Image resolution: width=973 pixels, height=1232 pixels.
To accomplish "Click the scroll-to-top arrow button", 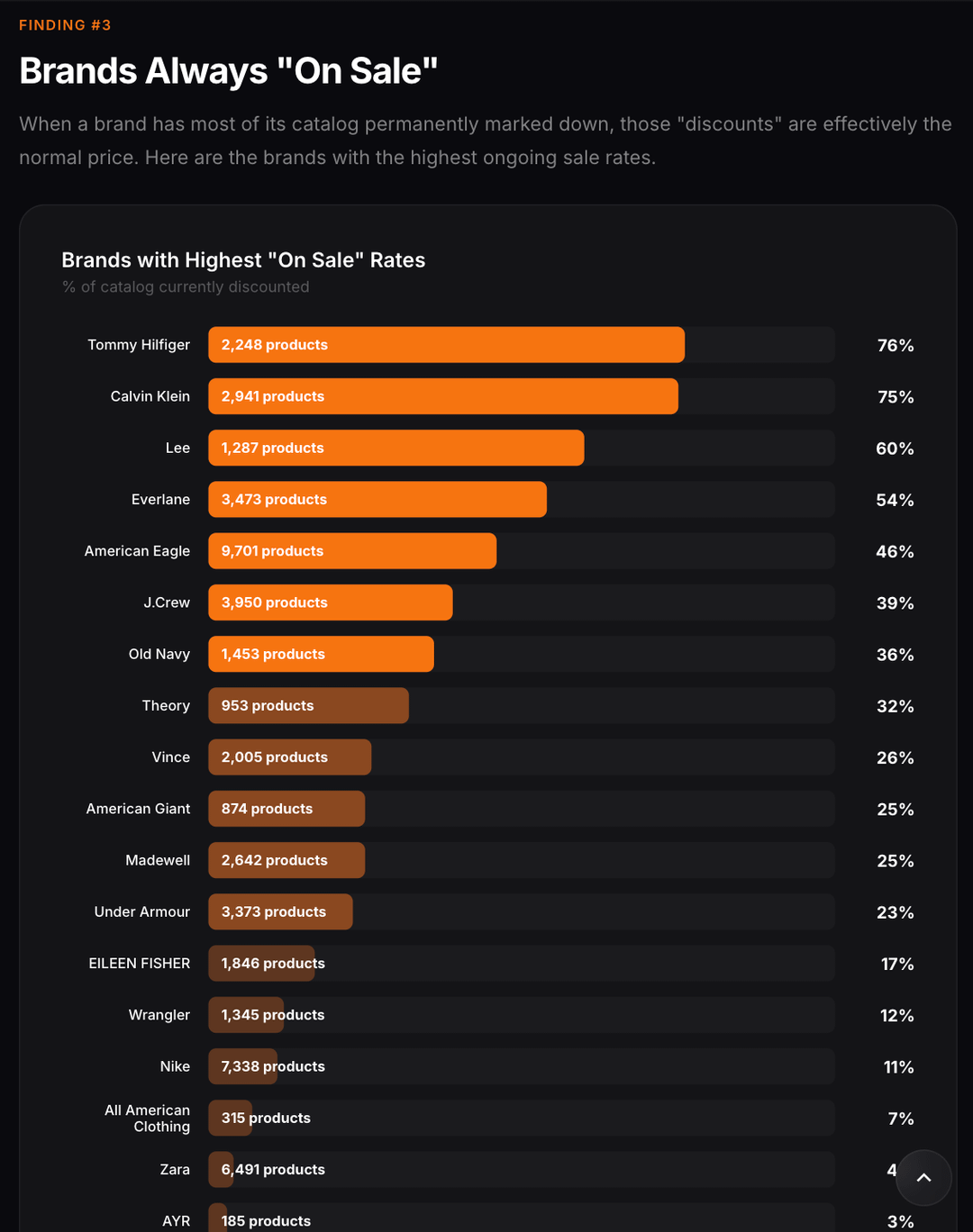I will tap(923, 1177).
